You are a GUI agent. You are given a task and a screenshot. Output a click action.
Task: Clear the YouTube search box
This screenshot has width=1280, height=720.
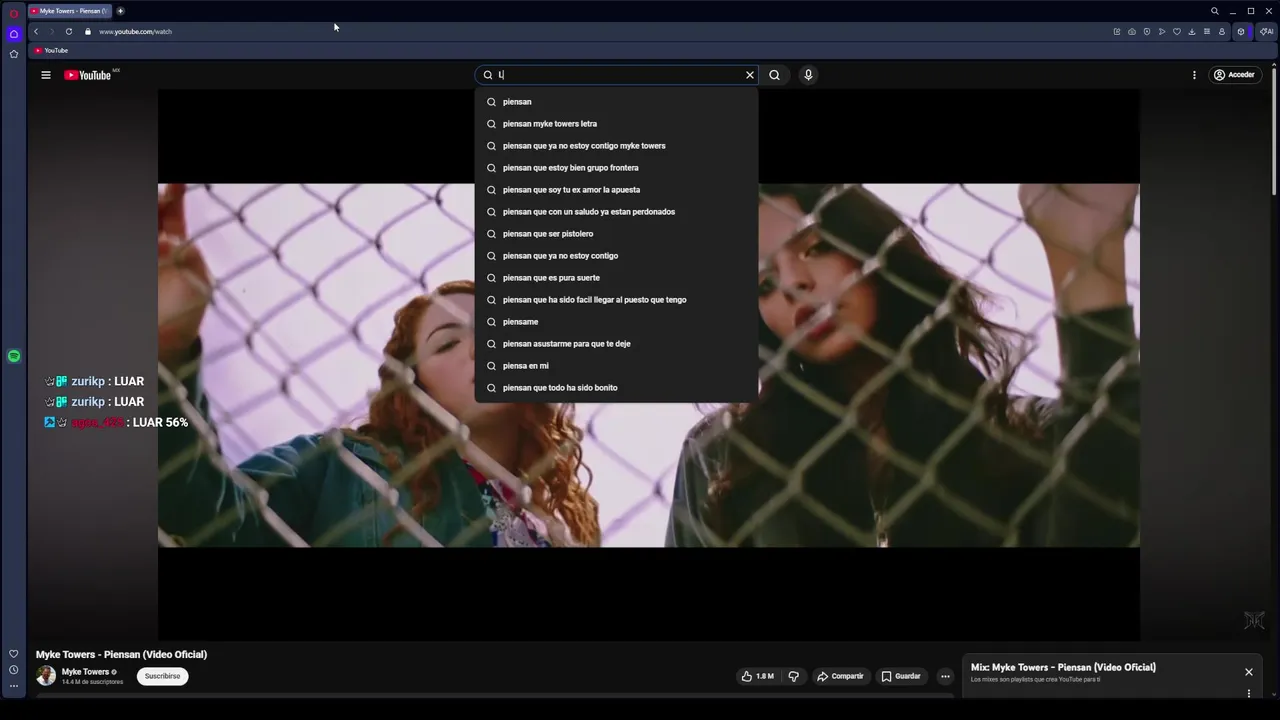[x=750, y=75]
